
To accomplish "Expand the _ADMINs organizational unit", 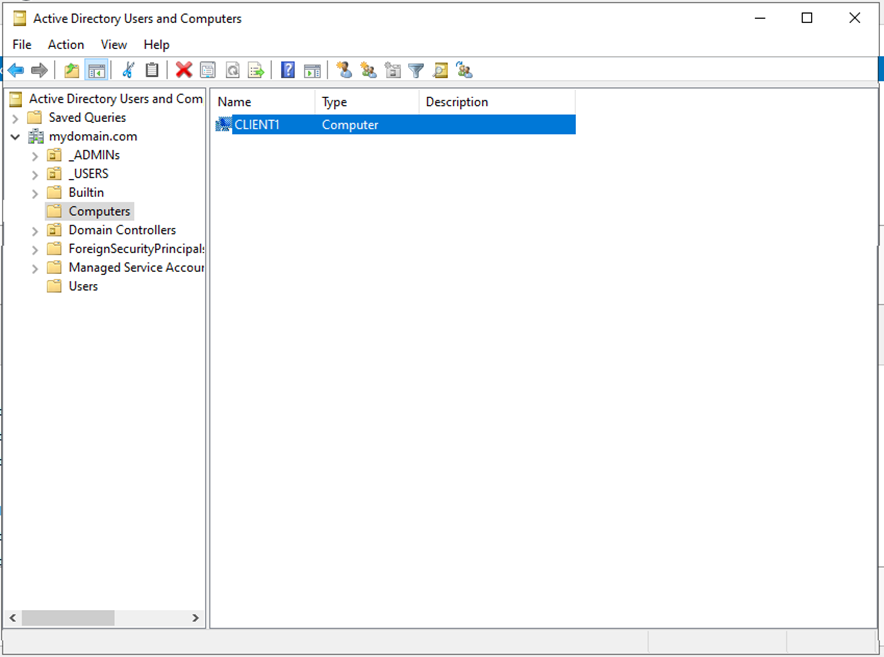I will pos(35,156).
